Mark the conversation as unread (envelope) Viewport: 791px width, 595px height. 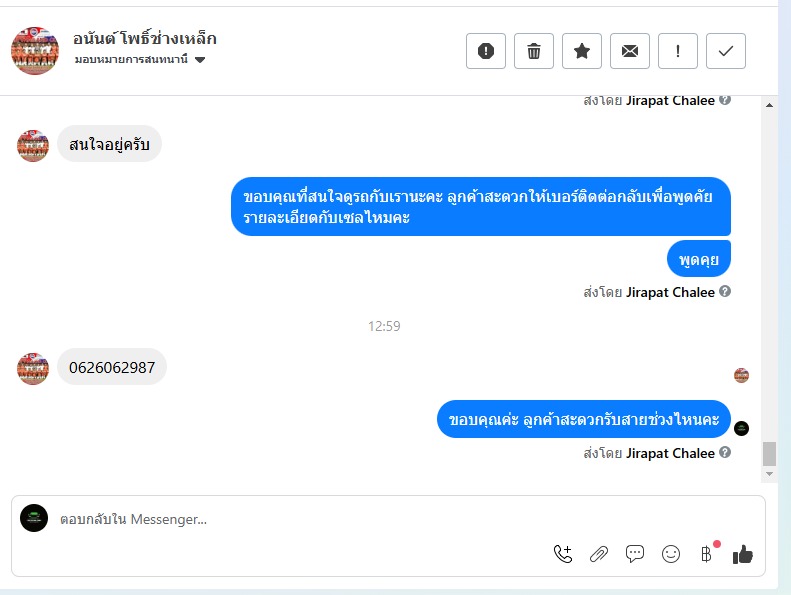[x=630, y=51]
